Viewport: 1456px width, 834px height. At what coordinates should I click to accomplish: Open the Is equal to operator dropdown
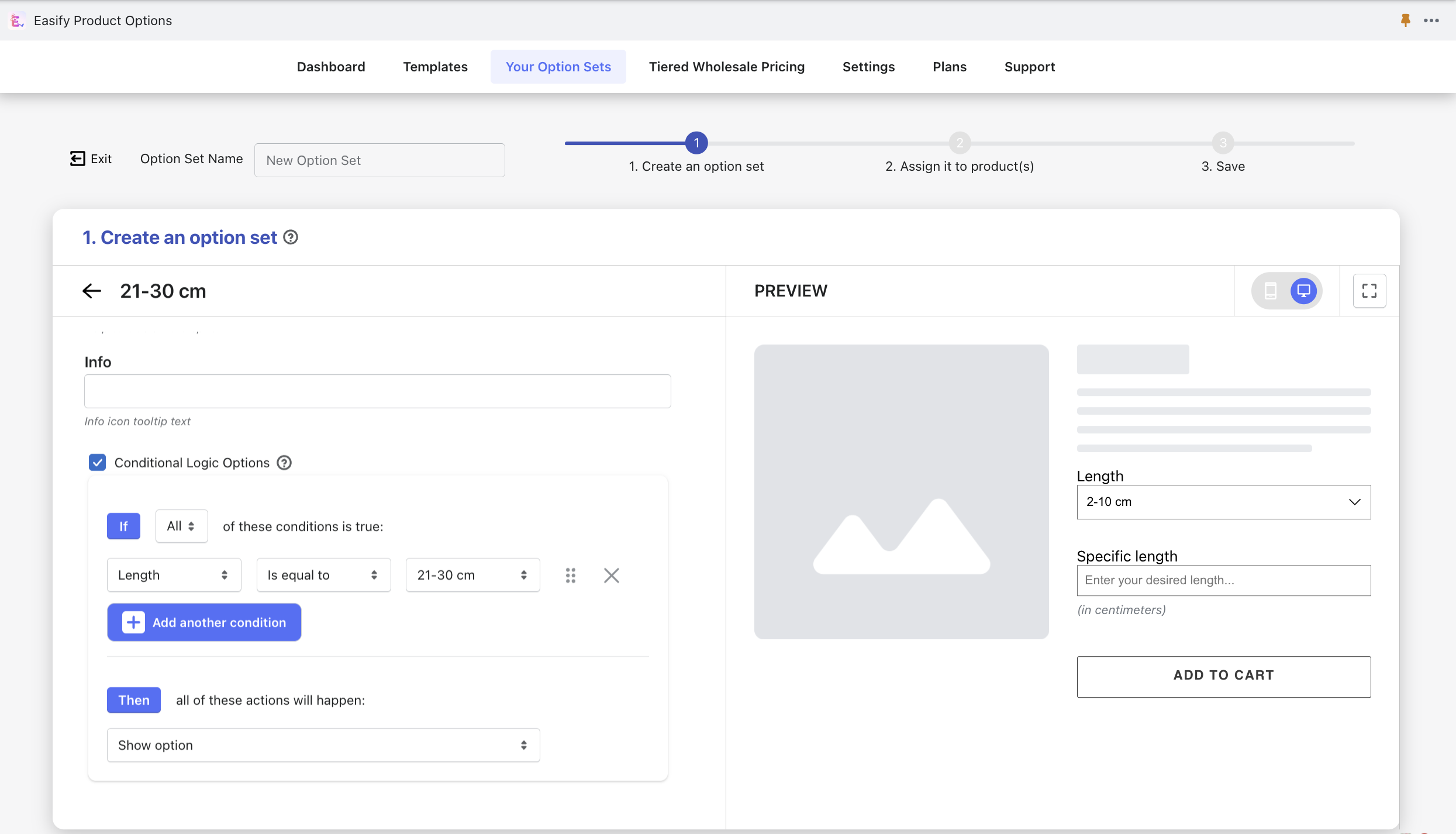click(x=323, y=575)
